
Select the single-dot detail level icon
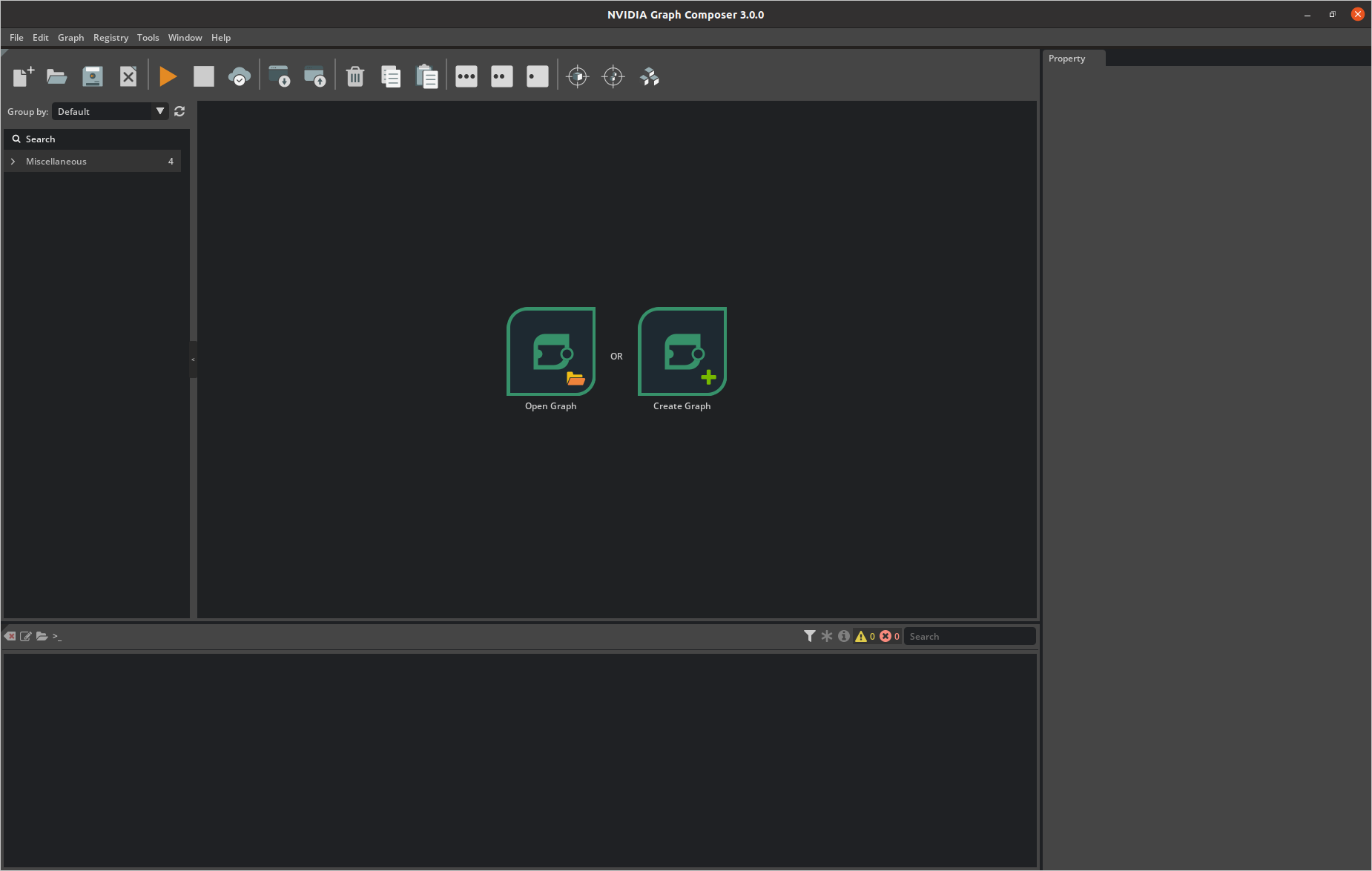[538, 76]
